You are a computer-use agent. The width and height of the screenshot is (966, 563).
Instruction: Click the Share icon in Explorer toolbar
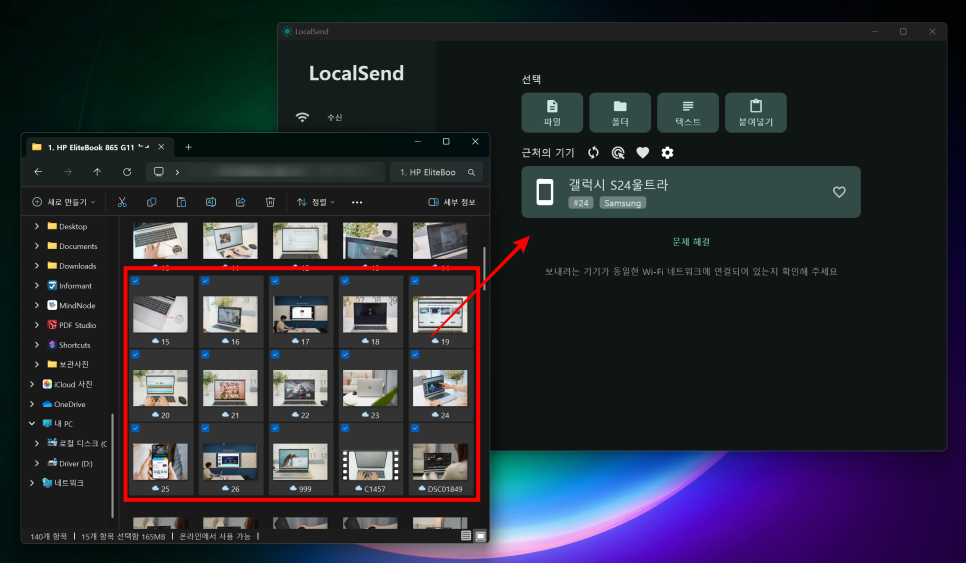pos(240,202)
